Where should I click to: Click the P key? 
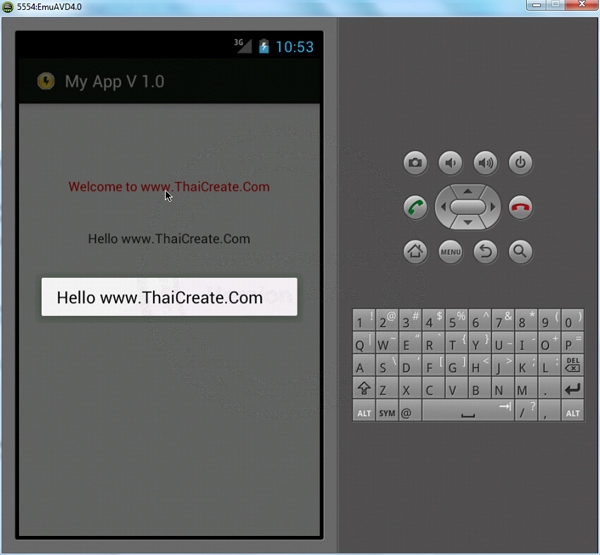pos(572,343)
